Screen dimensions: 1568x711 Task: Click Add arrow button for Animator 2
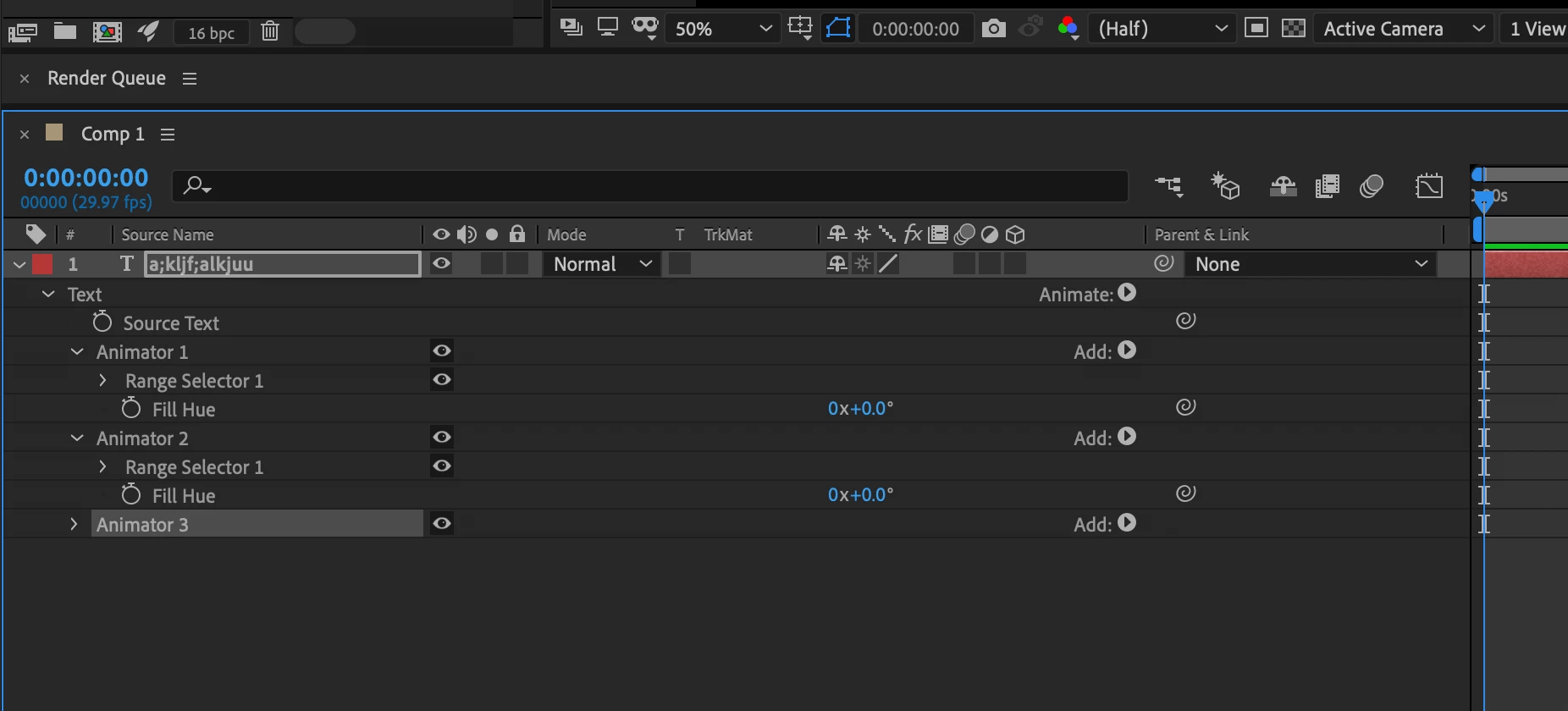(x=1127, y=437)
